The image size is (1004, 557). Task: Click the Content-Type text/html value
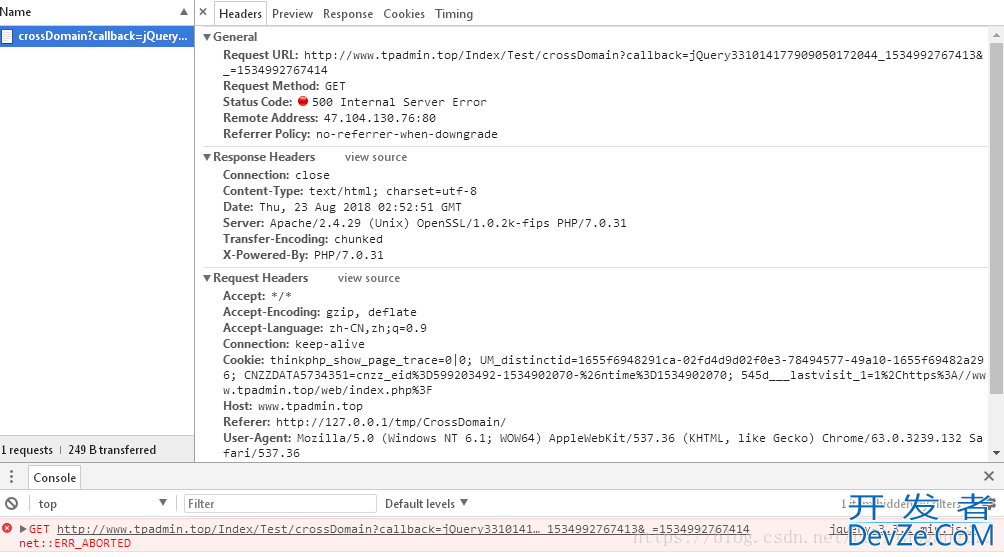click(393, 191)
